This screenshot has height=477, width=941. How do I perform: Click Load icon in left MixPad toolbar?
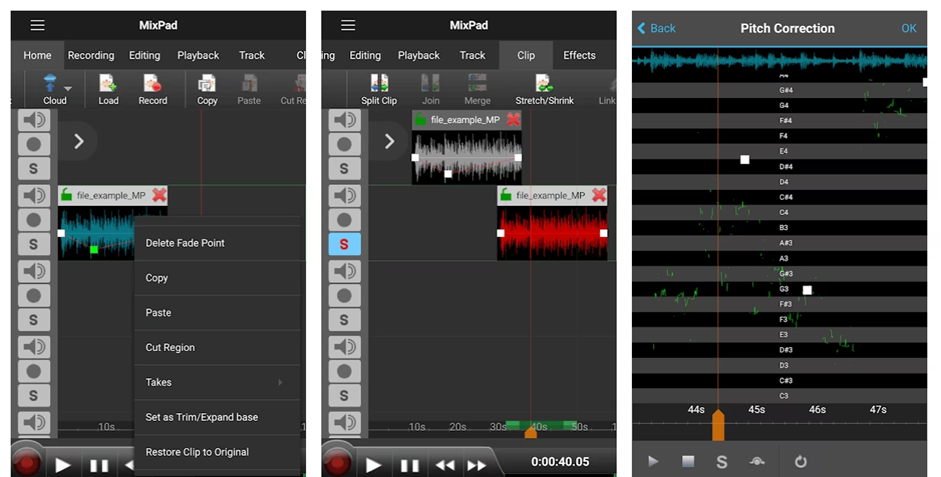(x=108, y=83)
